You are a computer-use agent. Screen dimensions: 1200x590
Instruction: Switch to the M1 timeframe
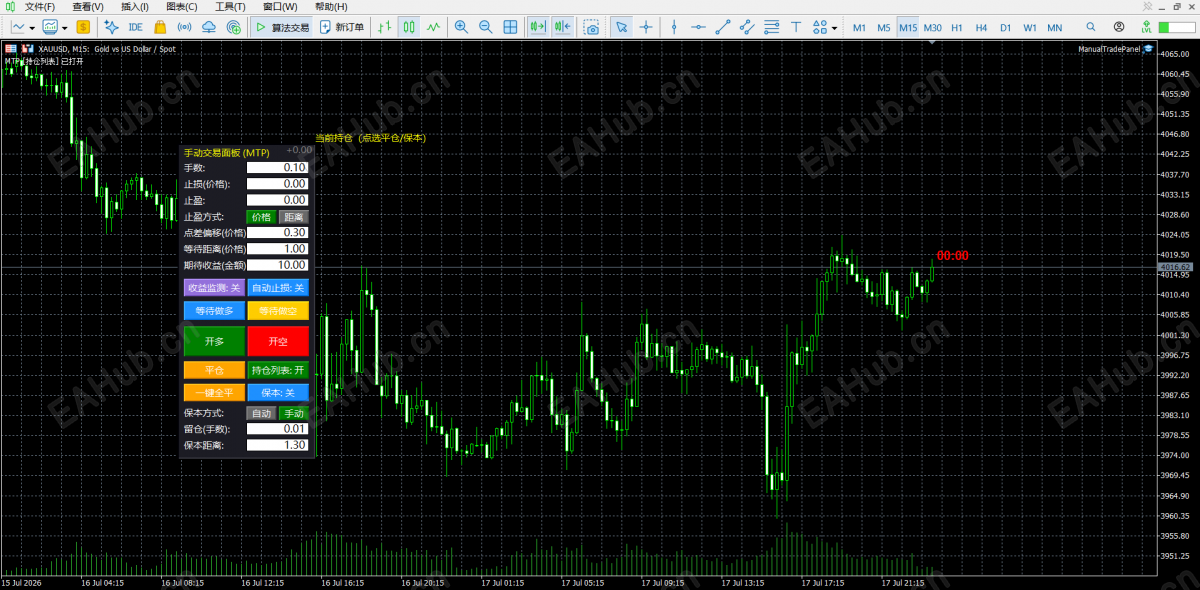click(x=859, y=28)
